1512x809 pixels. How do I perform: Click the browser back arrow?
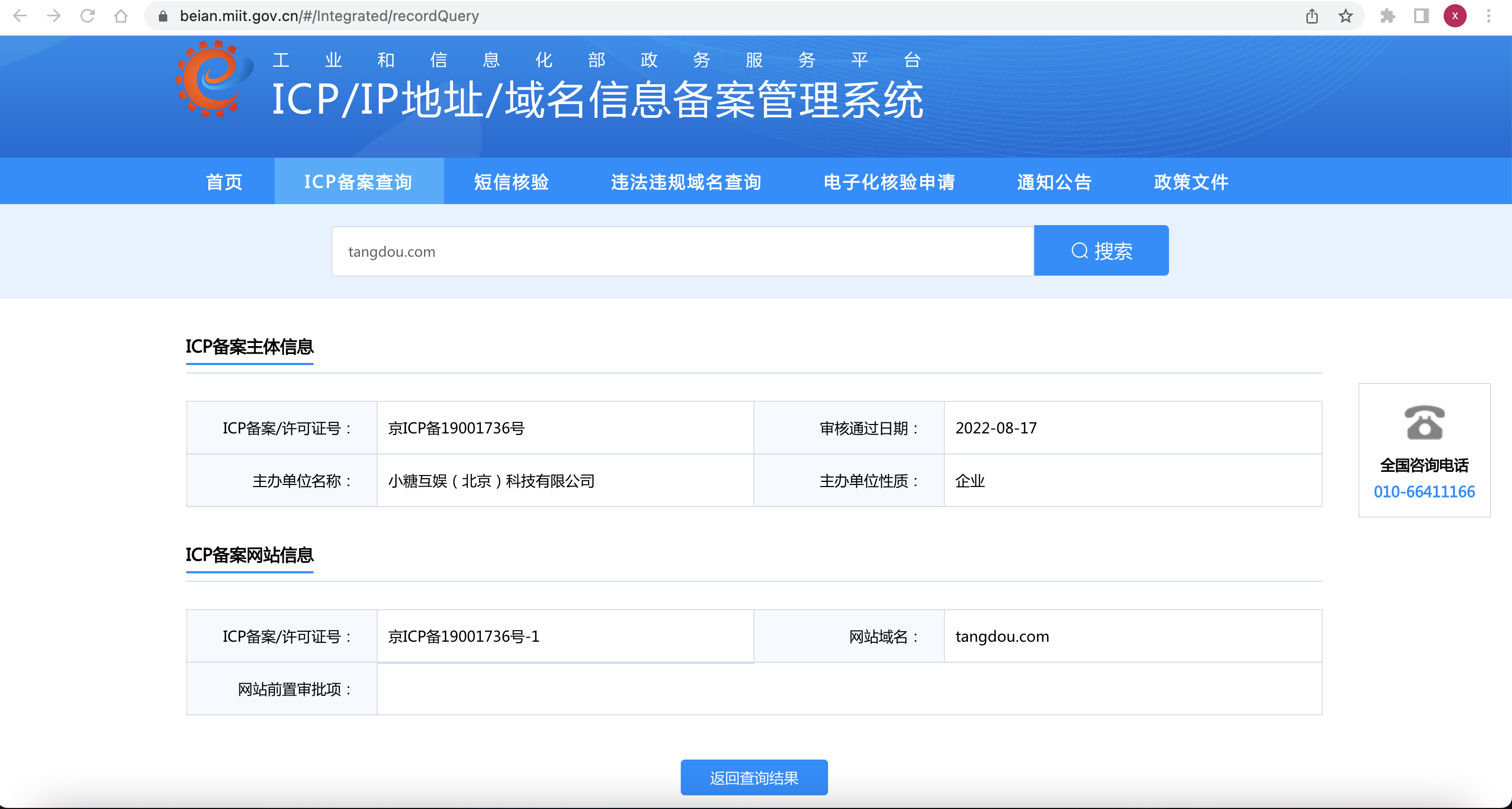point(20,16)
